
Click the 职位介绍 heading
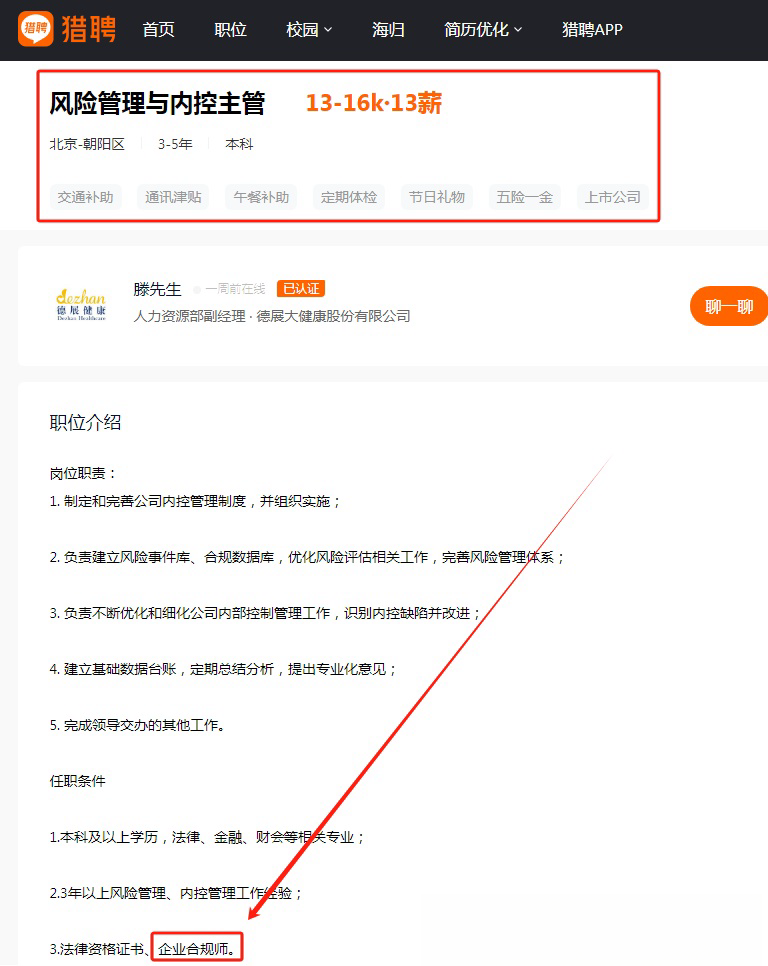coord(86,423)
